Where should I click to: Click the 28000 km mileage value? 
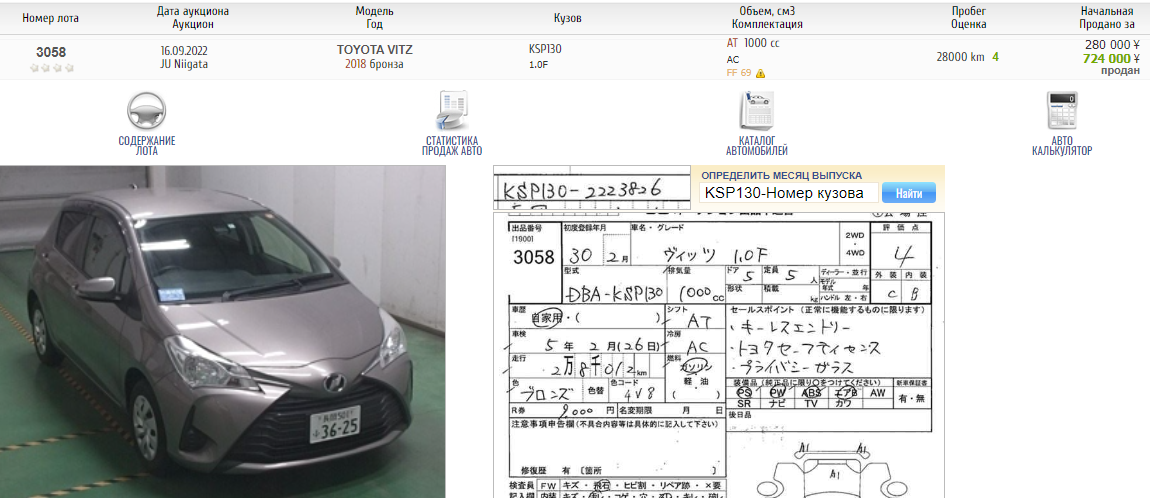pos(959,57)
